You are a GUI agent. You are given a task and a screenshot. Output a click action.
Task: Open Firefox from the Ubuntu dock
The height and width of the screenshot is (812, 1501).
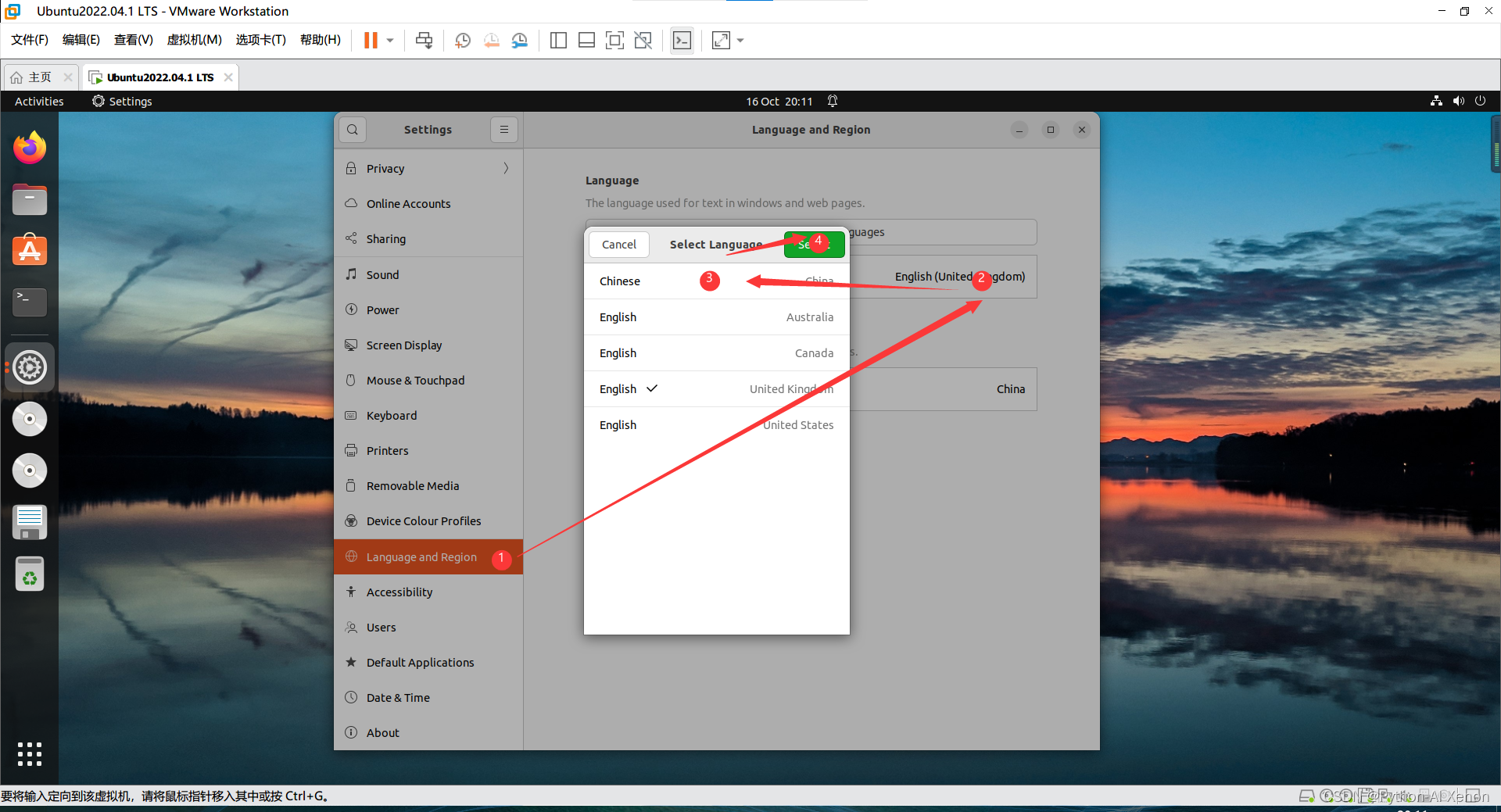pyautogui.click(x=30, y=148)
